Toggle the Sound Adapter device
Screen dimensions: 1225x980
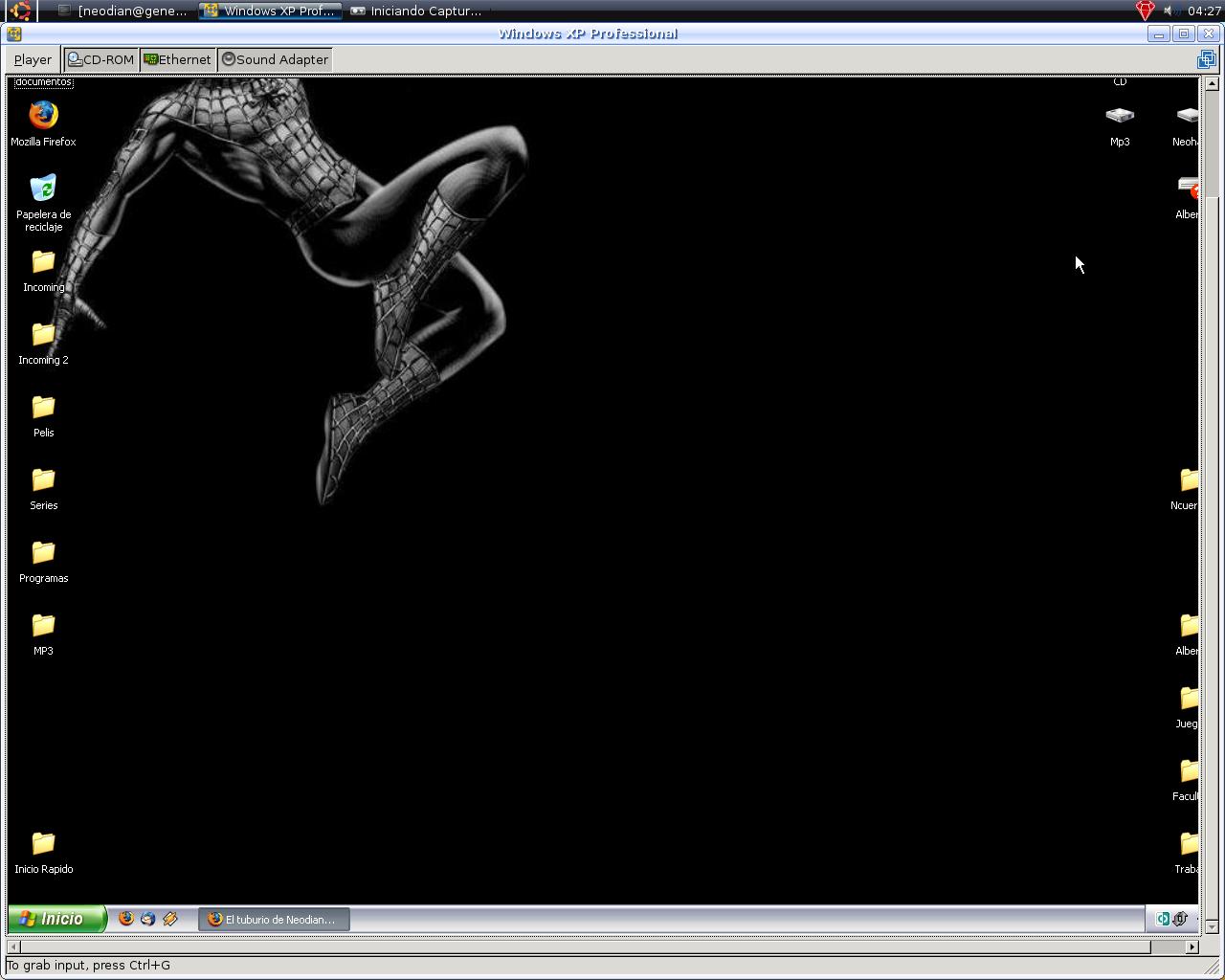click(276, 59)
